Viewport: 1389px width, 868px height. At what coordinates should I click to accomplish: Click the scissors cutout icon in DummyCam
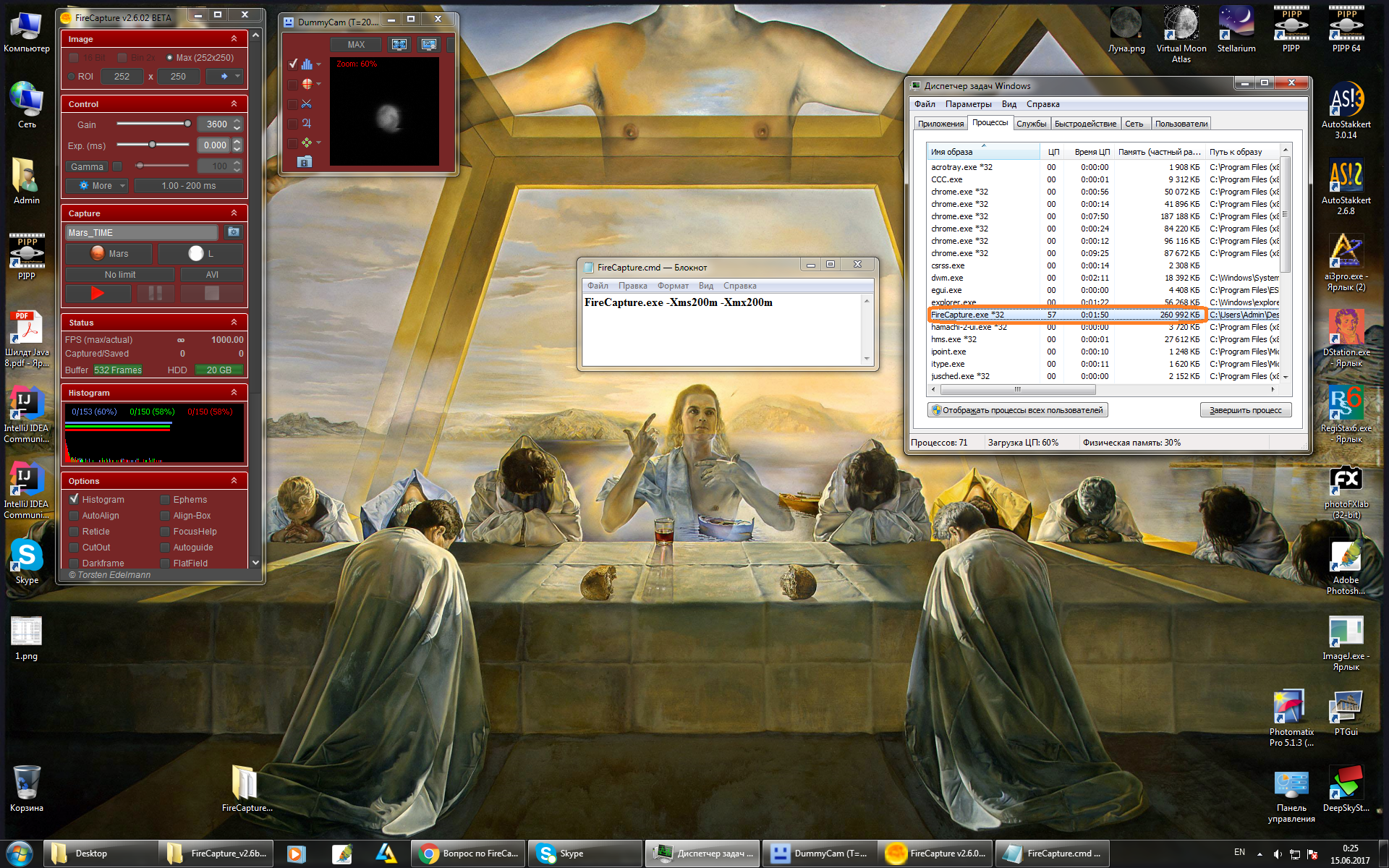(307, 104)
